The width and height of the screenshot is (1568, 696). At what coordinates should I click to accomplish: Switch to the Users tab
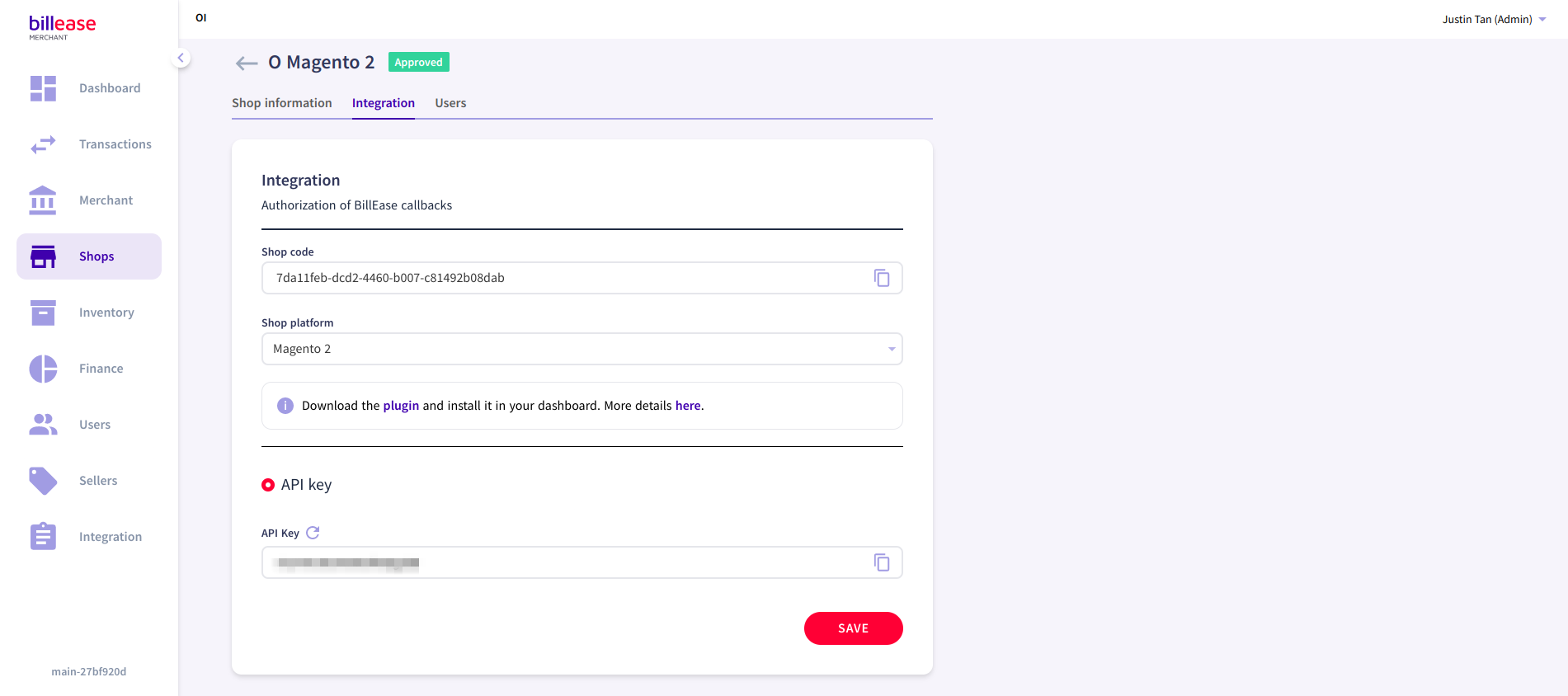(450, 103)
